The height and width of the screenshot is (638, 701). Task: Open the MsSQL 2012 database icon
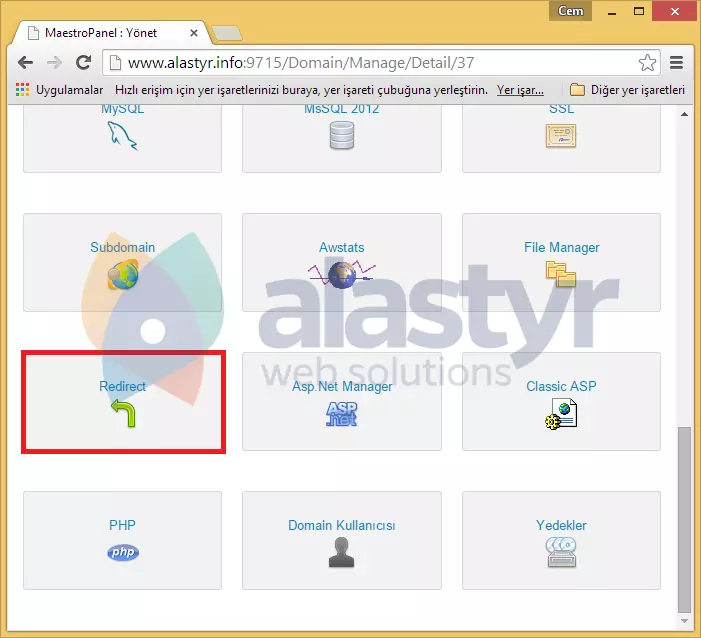tap(342, 135)
